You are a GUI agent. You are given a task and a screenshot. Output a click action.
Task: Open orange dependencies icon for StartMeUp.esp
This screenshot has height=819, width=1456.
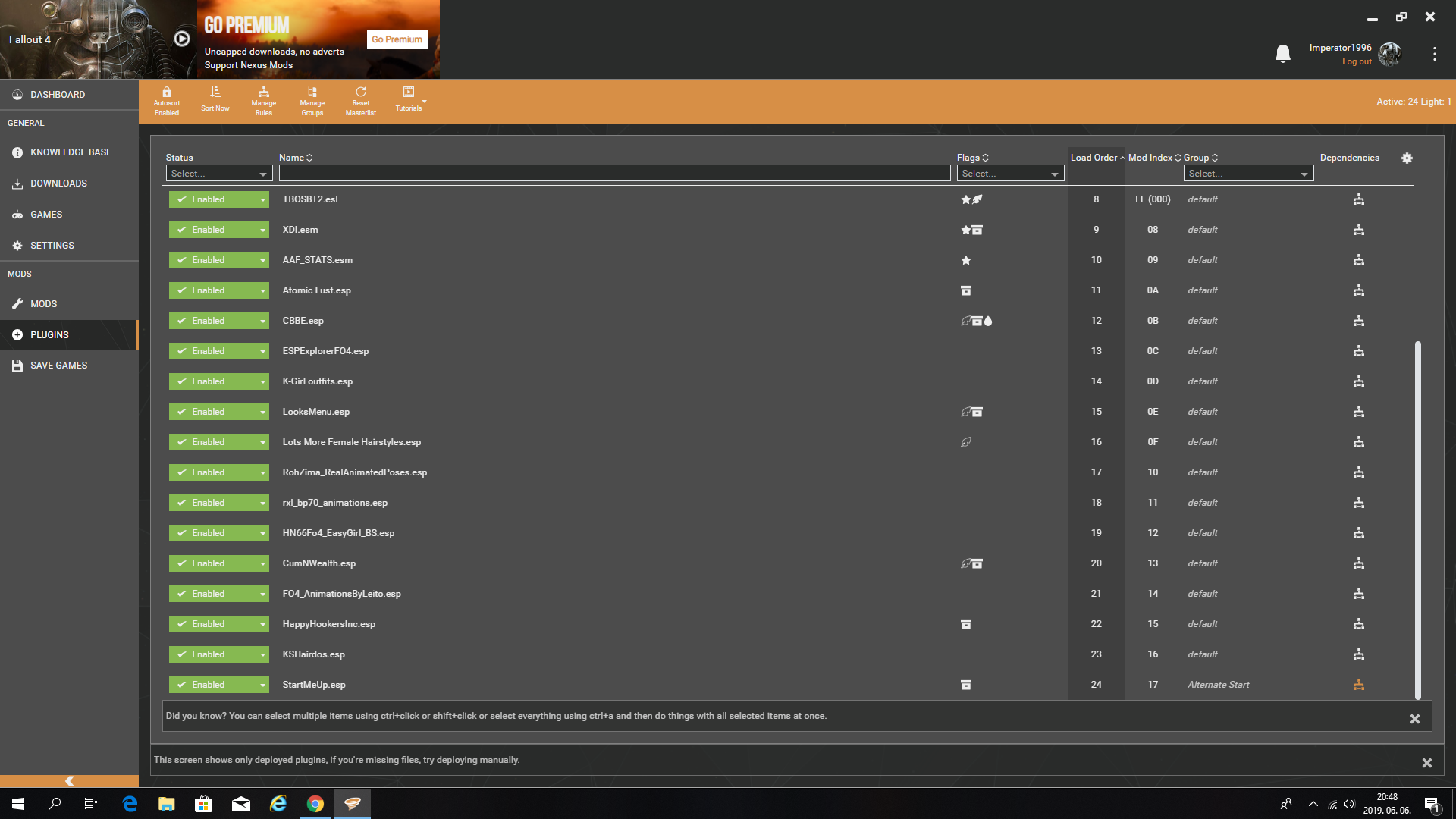pos(1358,685)
